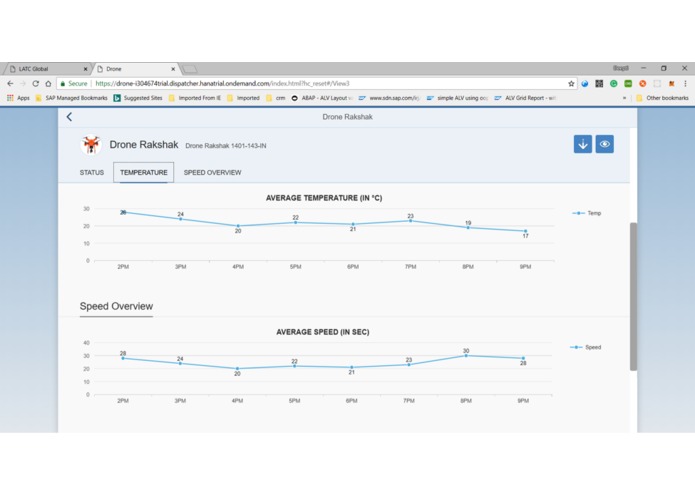
Task: Open the ALV Grid Report bookmark
Action: [525, 98]
